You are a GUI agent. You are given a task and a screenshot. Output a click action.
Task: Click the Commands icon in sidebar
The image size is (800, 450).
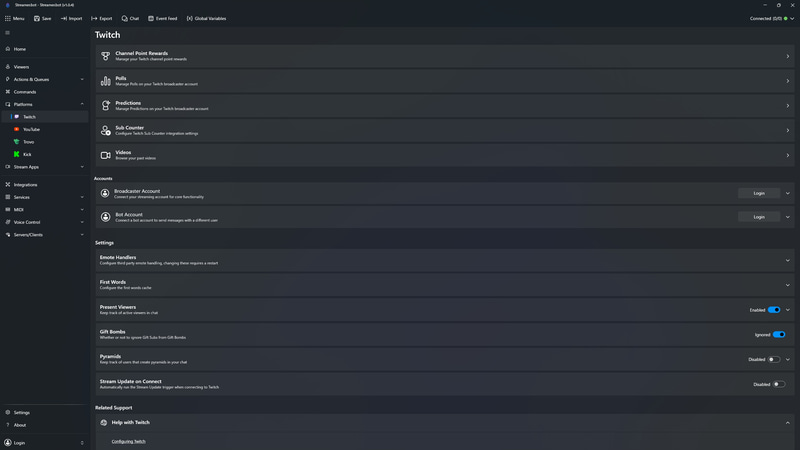[x=8, y=92]
